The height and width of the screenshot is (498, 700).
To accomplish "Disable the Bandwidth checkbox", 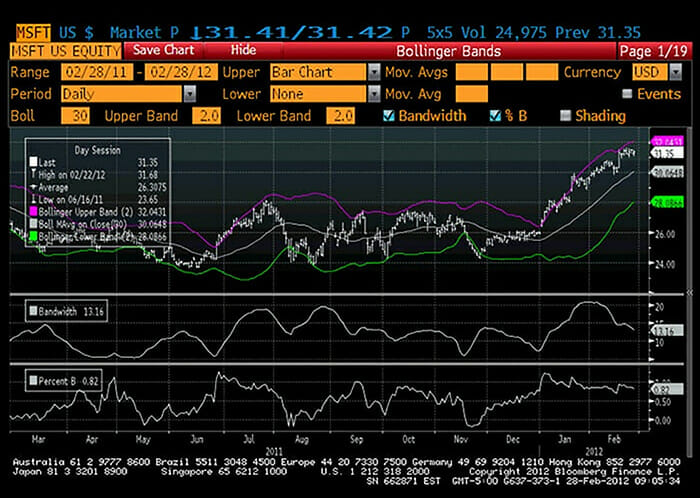I will pyautogui.click(x=389, y=116).
